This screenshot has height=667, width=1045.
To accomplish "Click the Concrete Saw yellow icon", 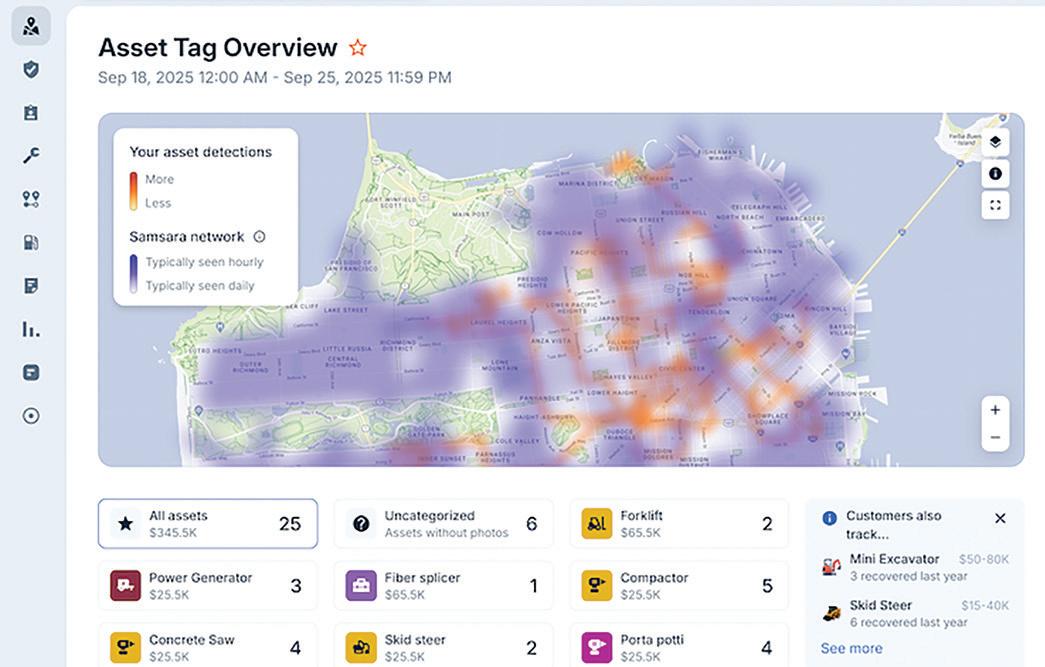I will point(125,647).
